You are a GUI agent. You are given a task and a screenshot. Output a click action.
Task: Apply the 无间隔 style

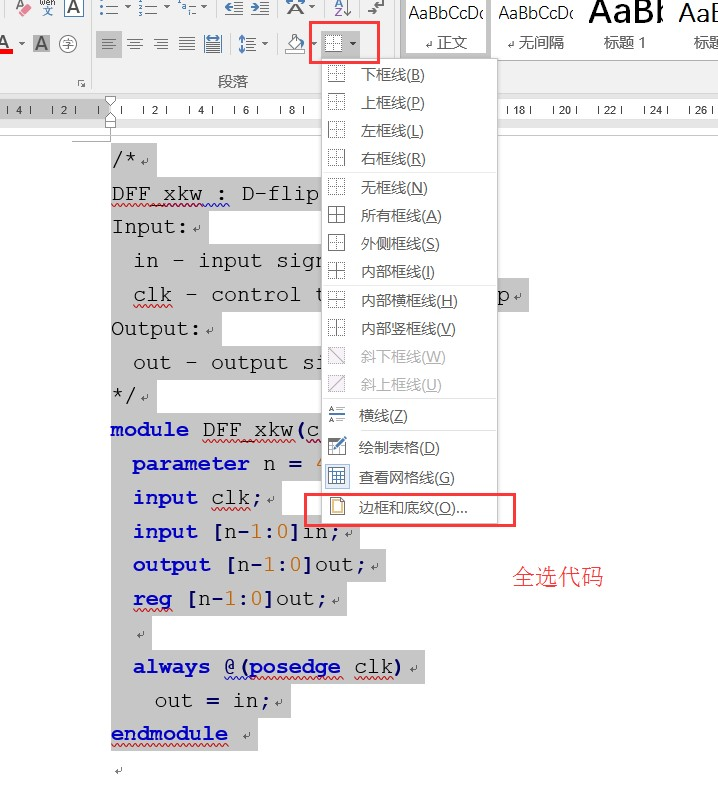536,28
